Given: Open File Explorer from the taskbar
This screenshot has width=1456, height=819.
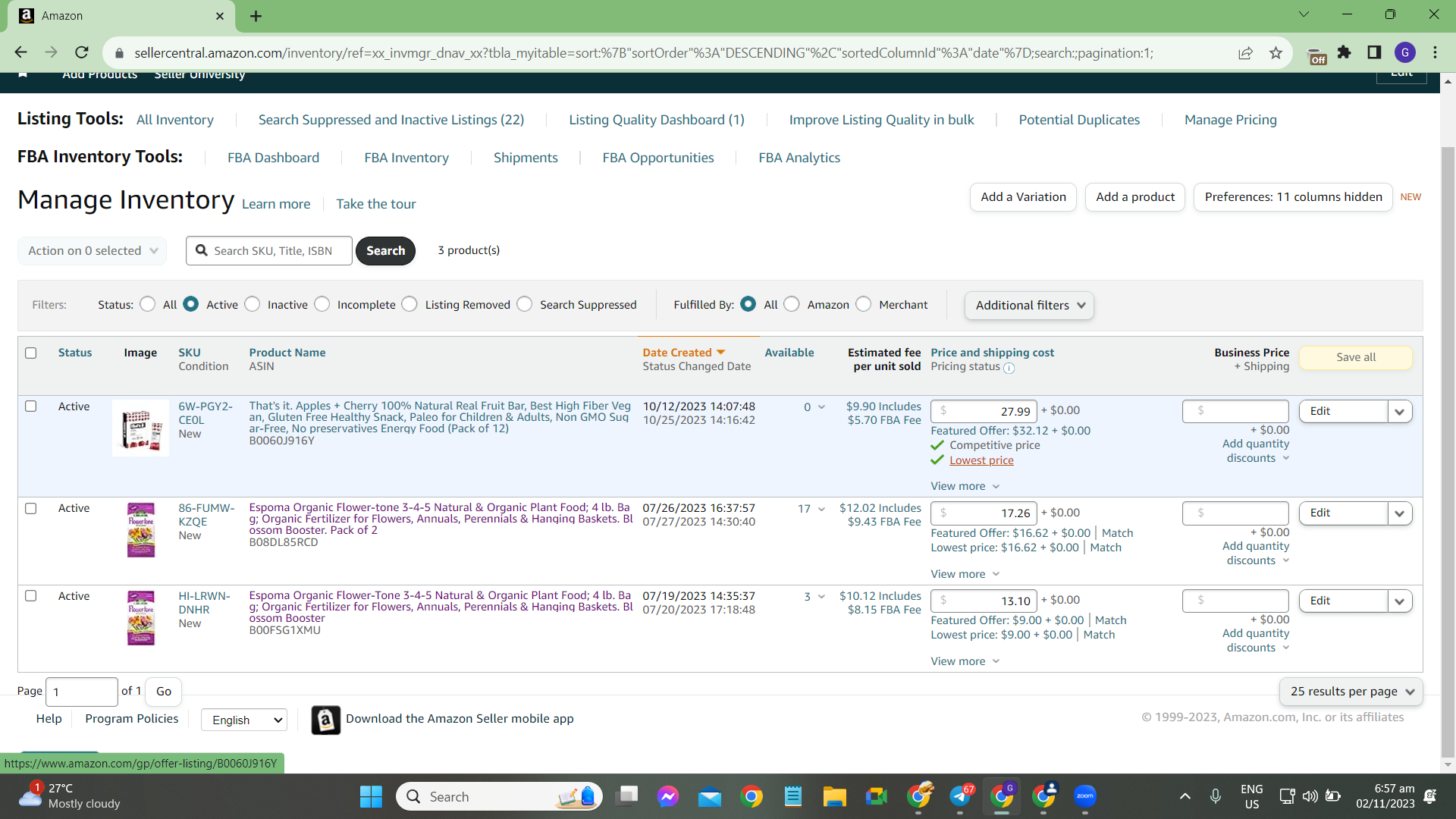Looking at the screenshot, I should [835, 796].
